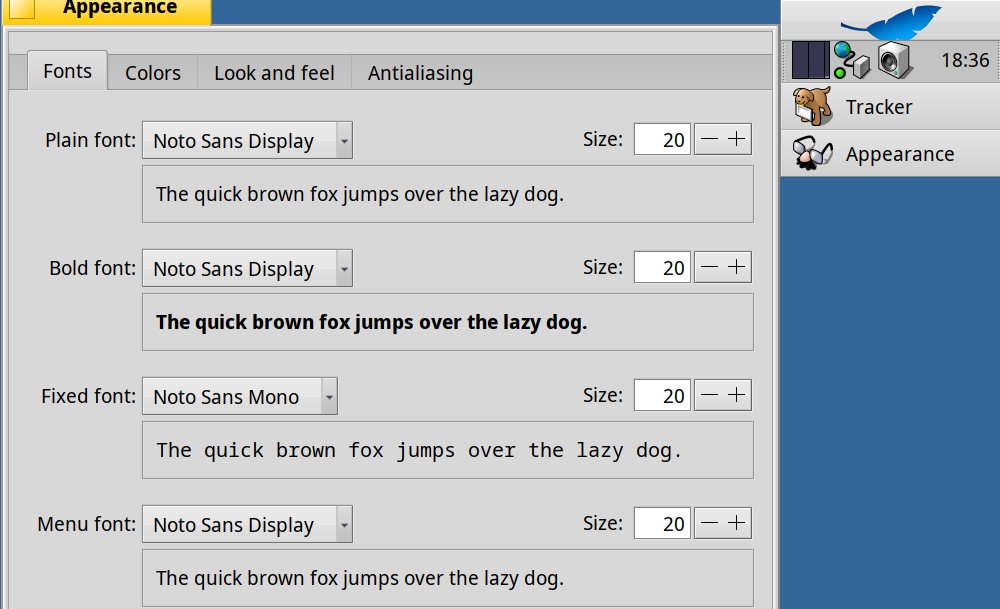Switch to the Colors tab
This screenshot has height=609, width=1000.
153,73
